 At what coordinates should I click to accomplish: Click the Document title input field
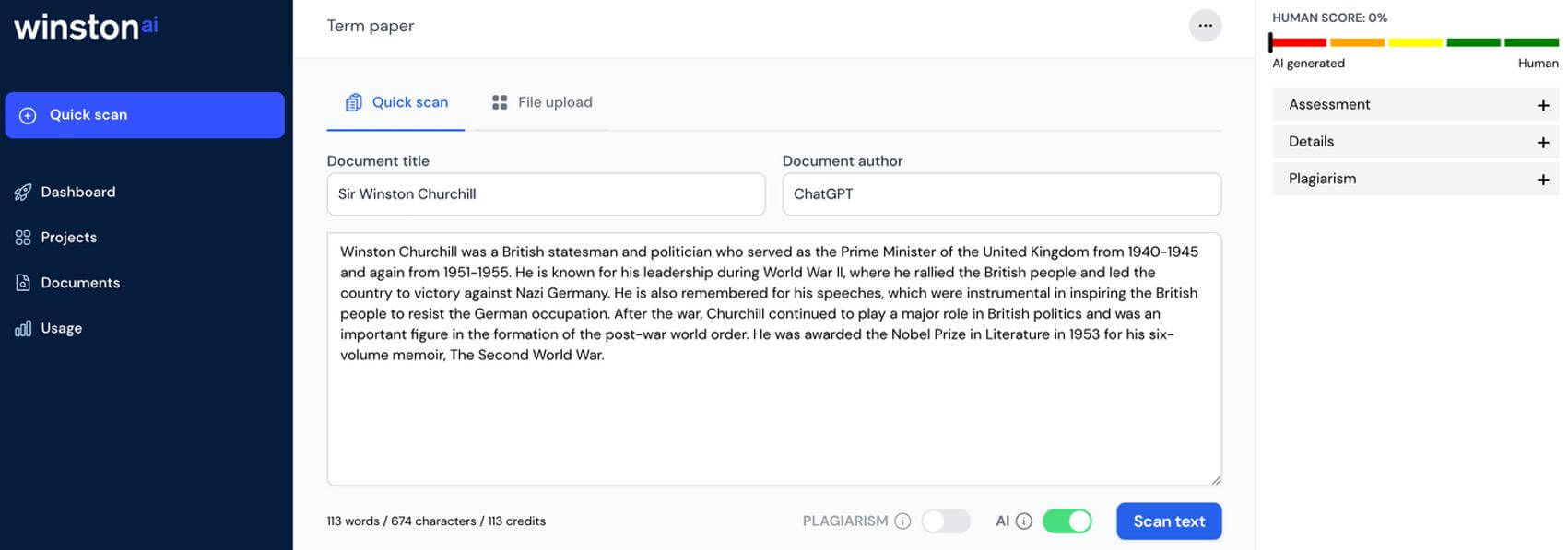546,194
